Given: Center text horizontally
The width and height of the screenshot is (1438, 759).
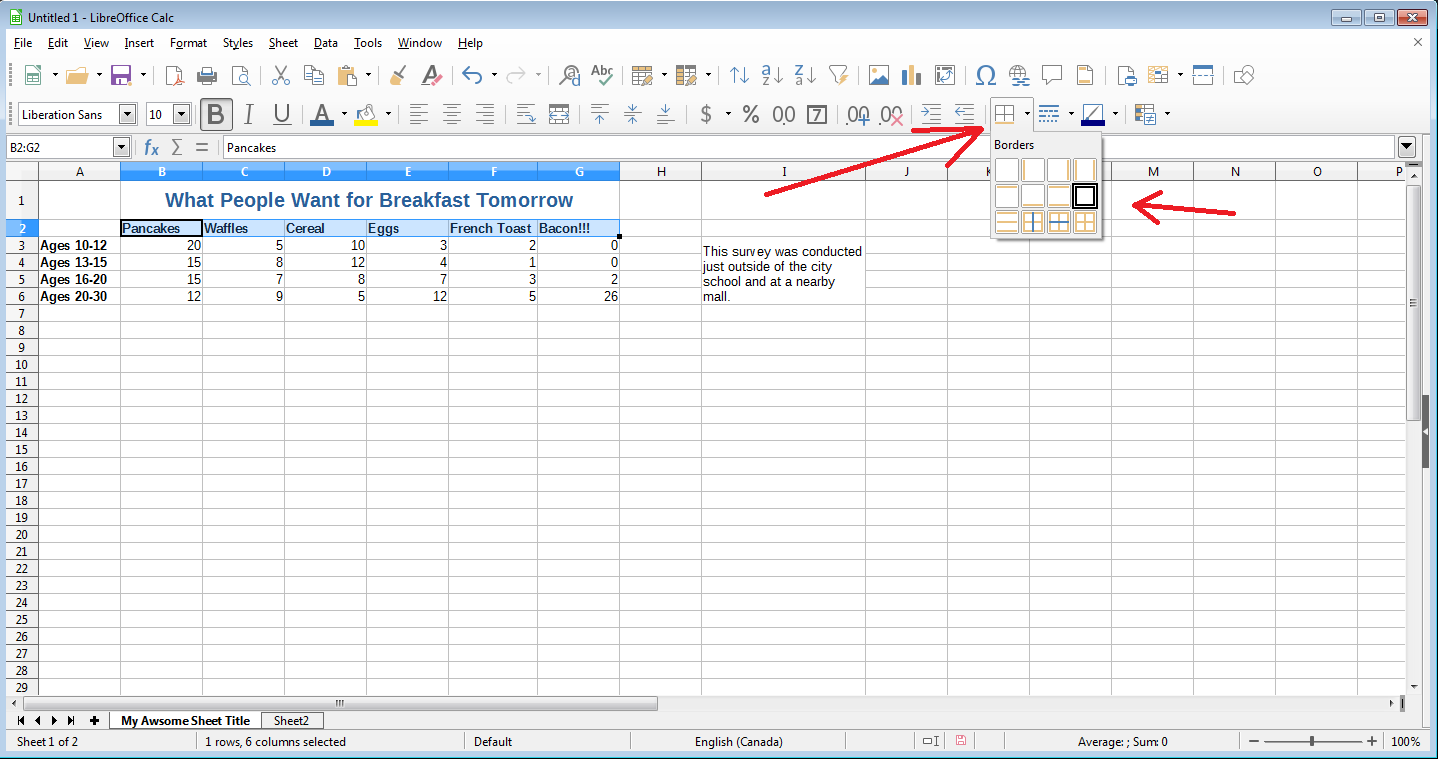Looking at the screenshot, I should tap(452, 114).
